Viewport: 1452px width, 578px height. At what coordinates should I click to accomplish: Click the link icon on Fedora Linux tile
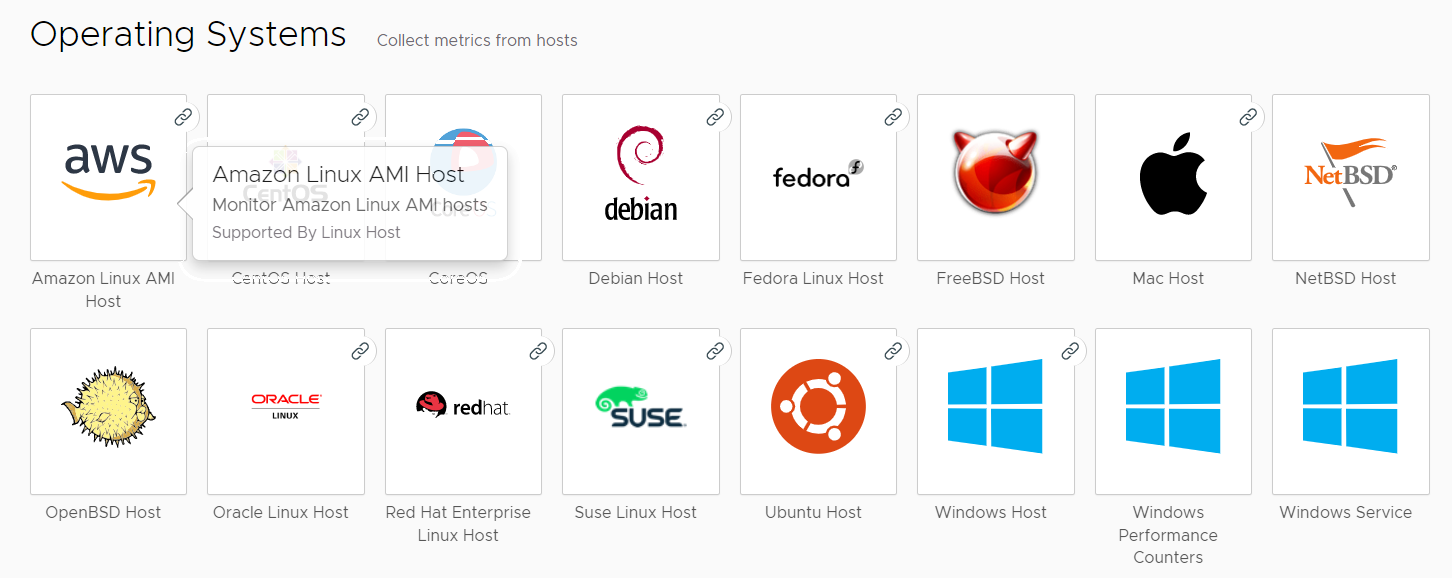(893, 117)
